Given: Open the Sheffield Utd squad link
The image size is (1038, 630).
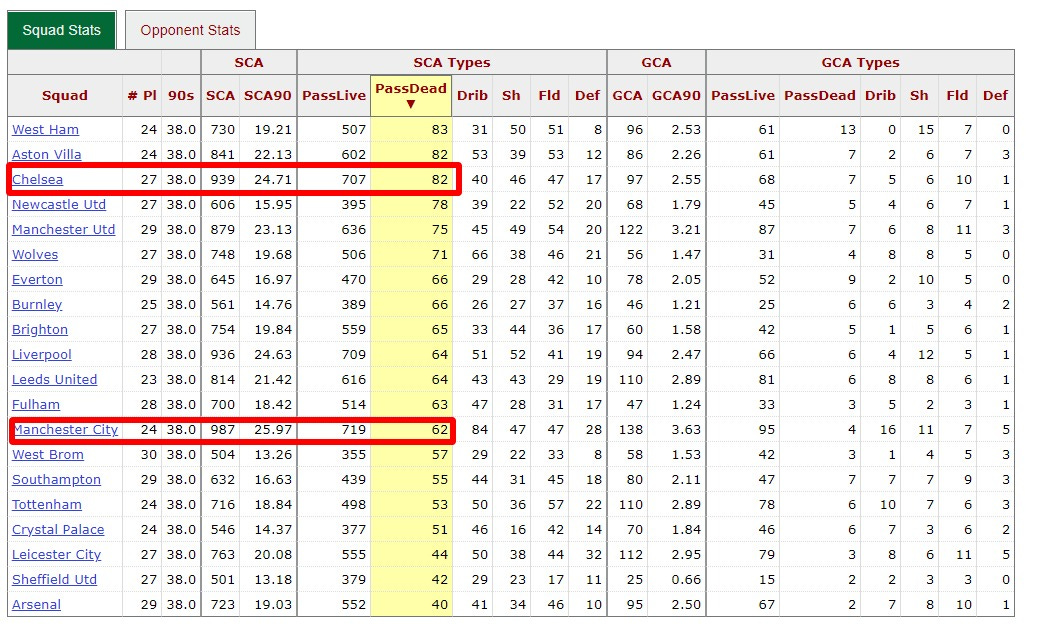Looking at the screenshot, I should pyautogui.click(x=54, y=580).
